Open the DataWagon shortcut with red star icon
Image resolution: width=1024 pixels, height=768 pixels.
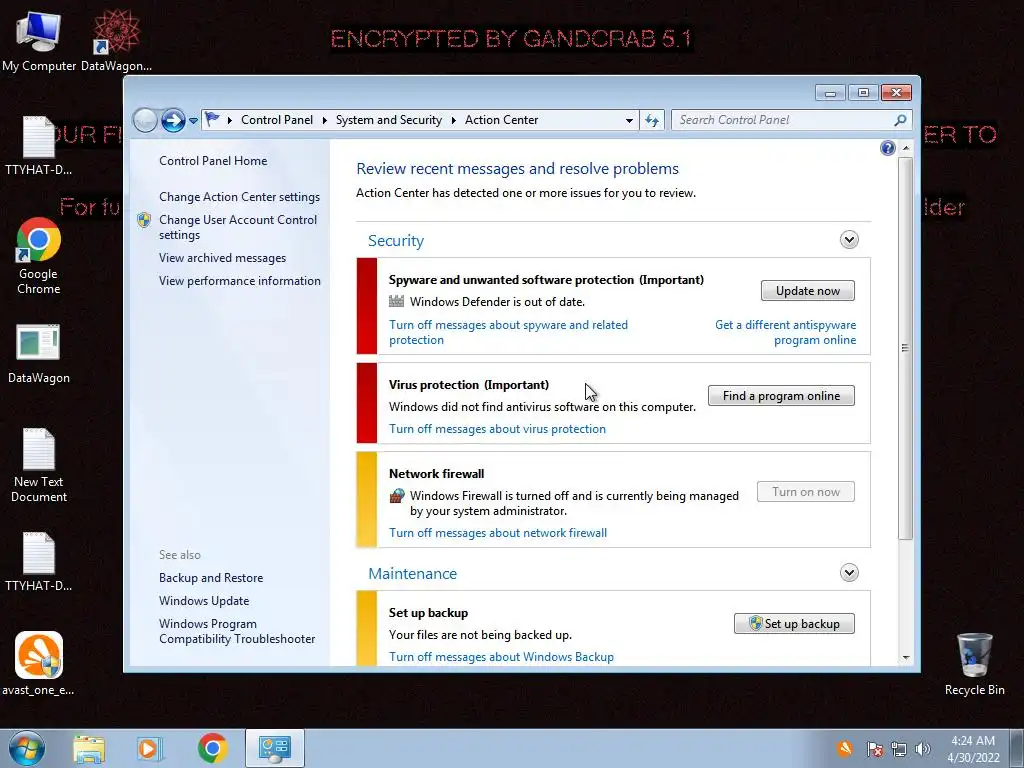click(x=116, y=40)
